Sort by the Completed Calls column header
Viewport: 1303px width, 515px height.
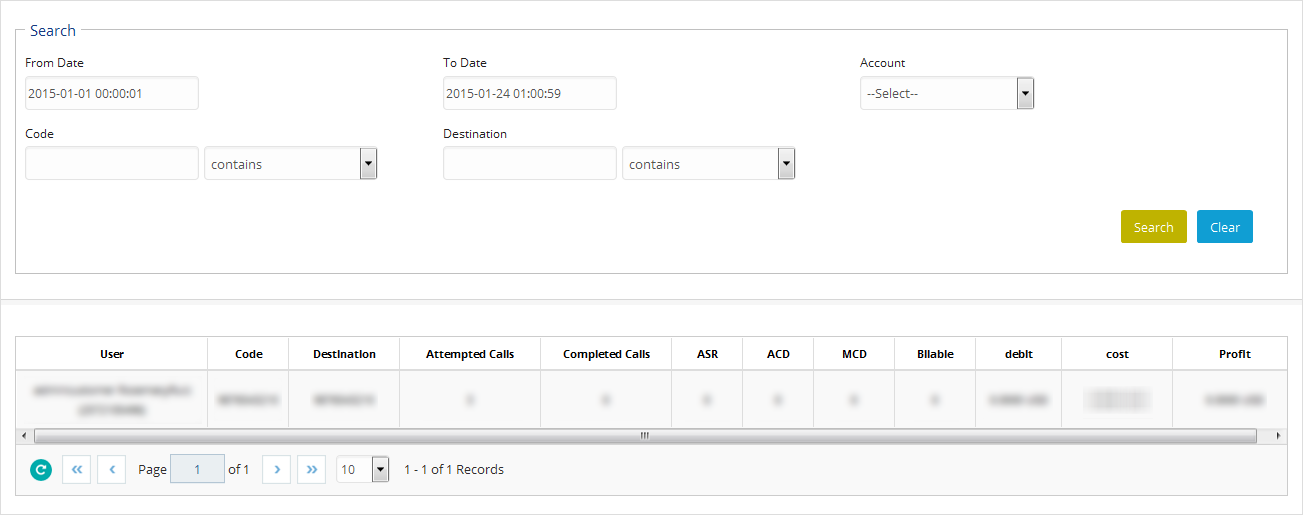(606, 354)
